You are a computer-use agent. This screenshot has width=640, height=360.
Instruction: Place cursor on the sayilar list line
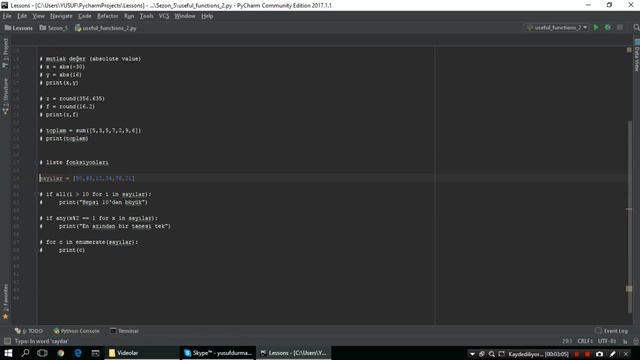coord(87,178)
